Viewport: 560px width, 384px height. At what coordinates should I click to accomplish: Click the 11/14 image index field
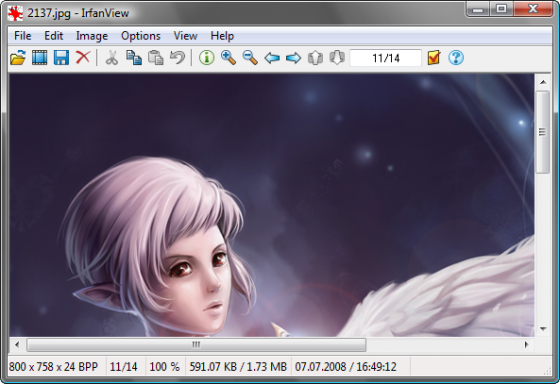coord(386,58)
